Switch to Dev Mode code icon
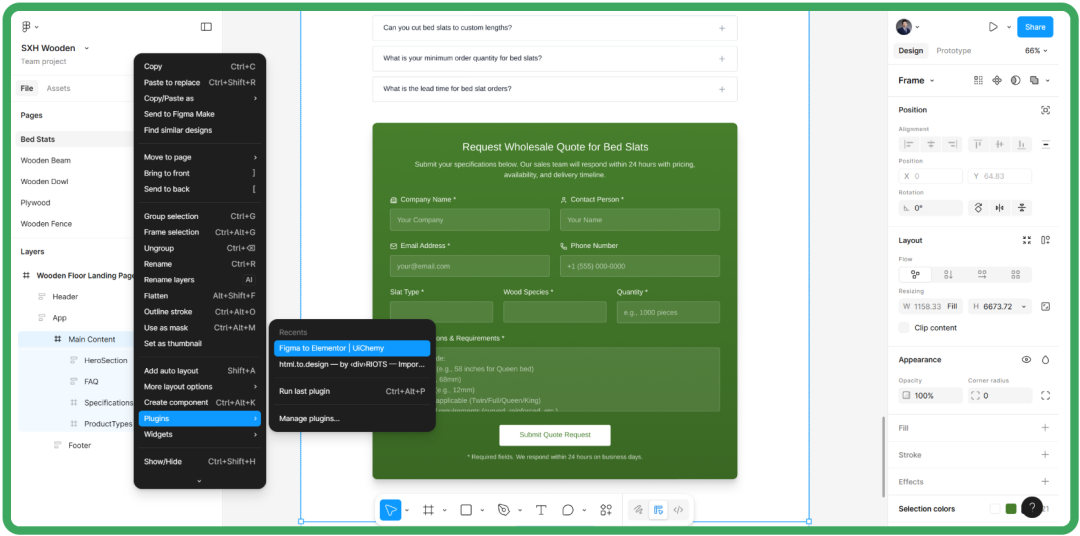This screenshot has height=536, width=1080. [x=678, y=510]
